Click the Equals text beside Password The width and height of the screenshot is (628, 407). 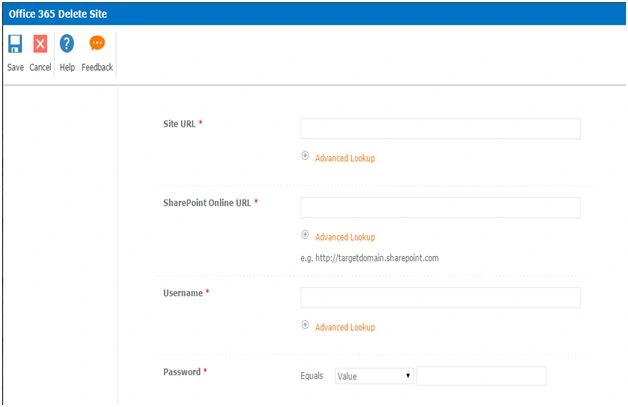pyautogui.click(x=312, y=376)
